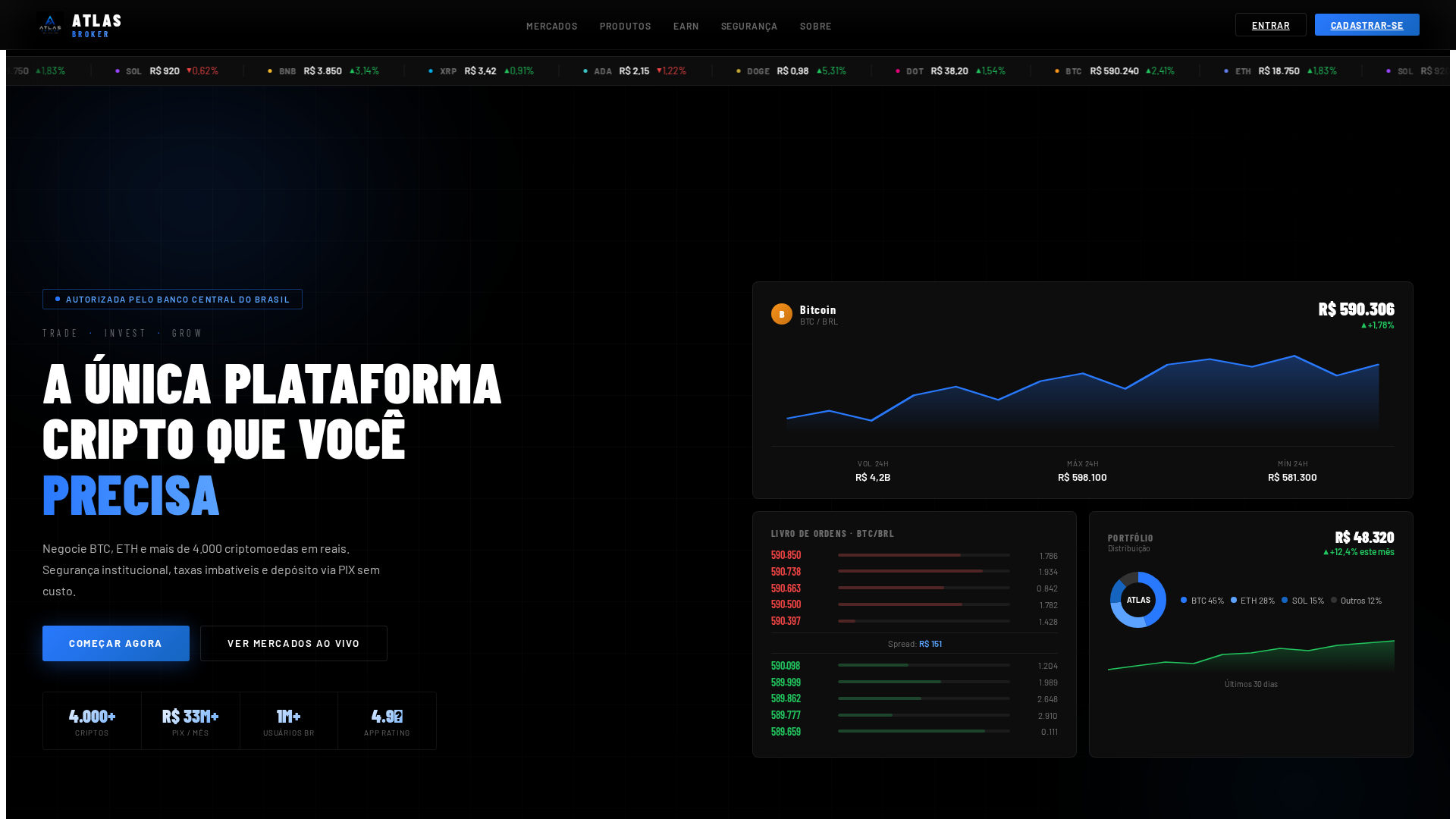1456x819 pixels.
Task: Click the 590.663 sell order price
Action: pos(786,588)
